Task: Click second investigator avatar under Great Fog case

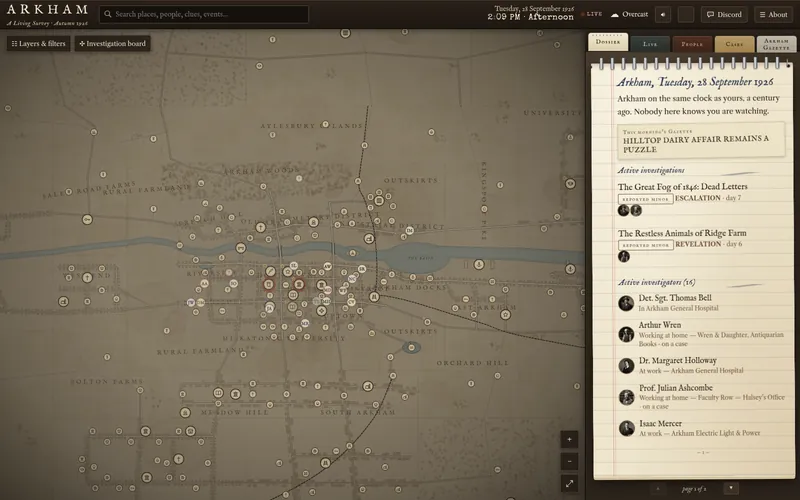Action: (x=636, y=210)
